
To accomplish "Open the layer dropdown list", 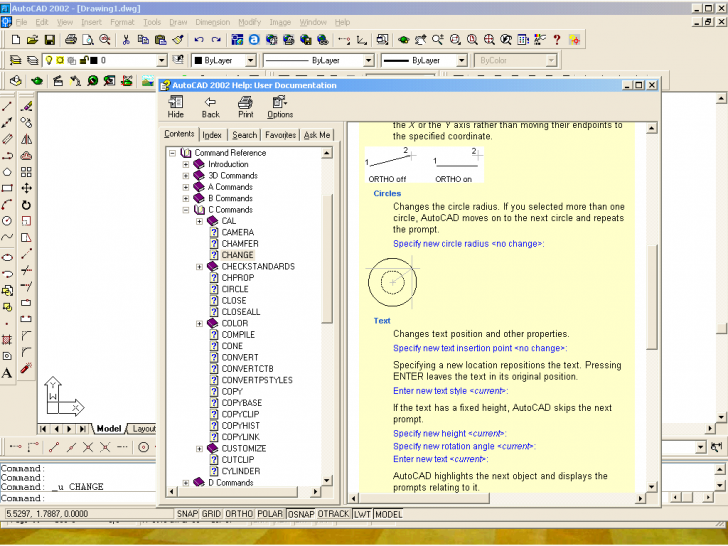I will 162,60.
